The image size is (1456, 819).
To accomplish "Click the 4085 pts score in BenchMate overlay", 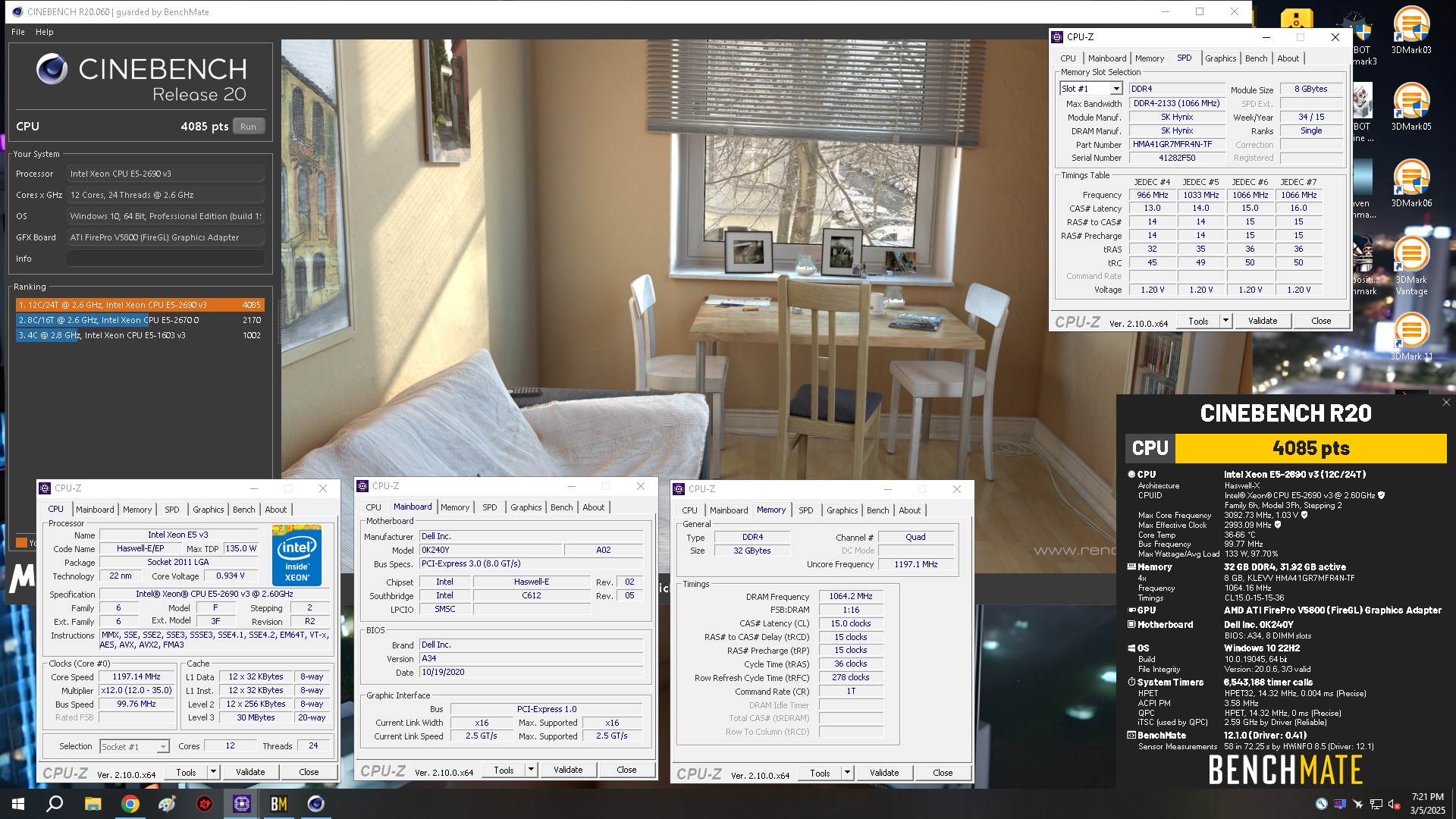I will tap(1311, 448).
